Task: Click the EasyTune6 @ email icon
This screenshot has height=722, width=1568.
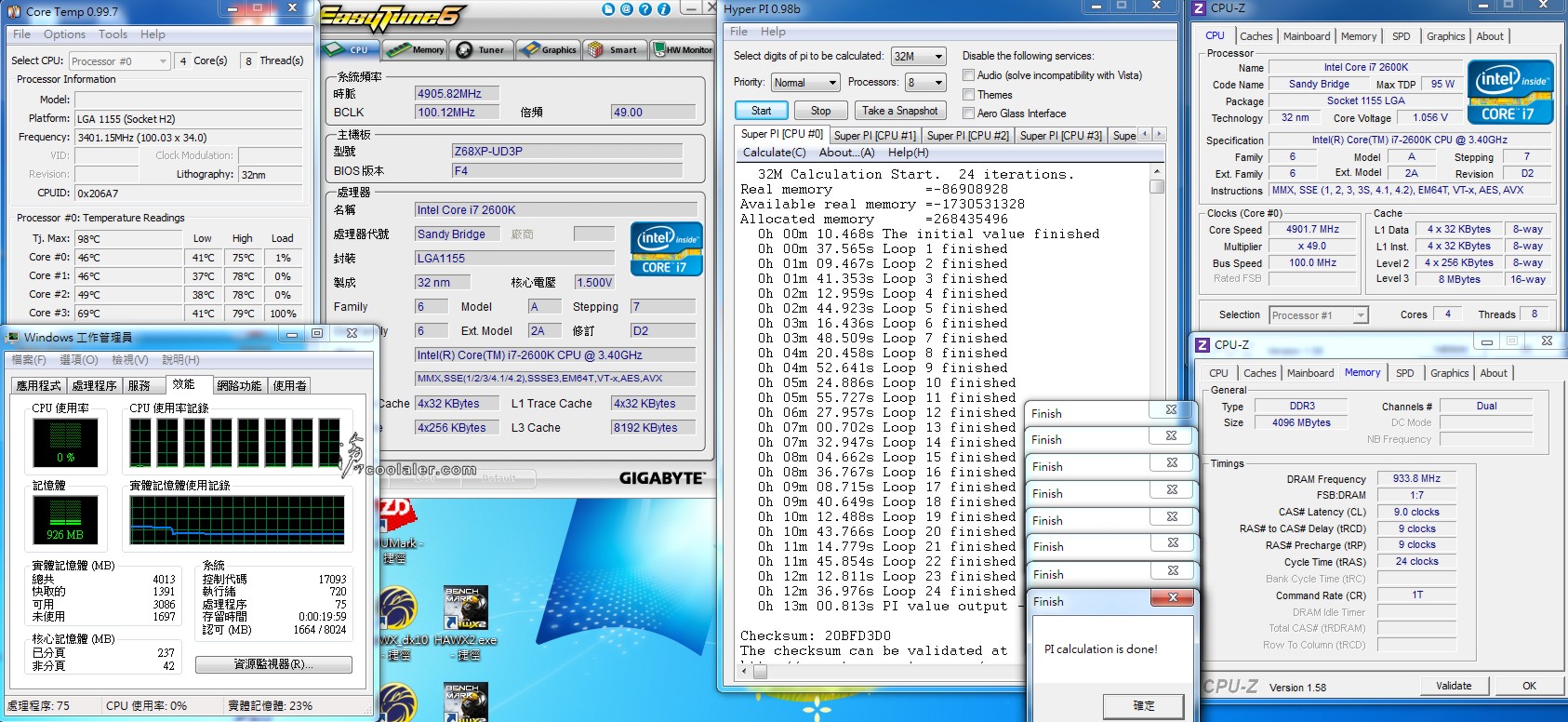Action: (x=627, y=9)
